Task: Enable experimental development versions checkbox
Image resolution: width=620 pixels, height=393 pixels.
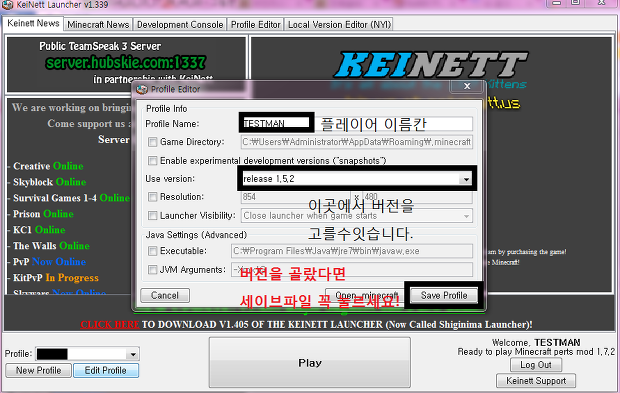Action: [x=152, y=161]
